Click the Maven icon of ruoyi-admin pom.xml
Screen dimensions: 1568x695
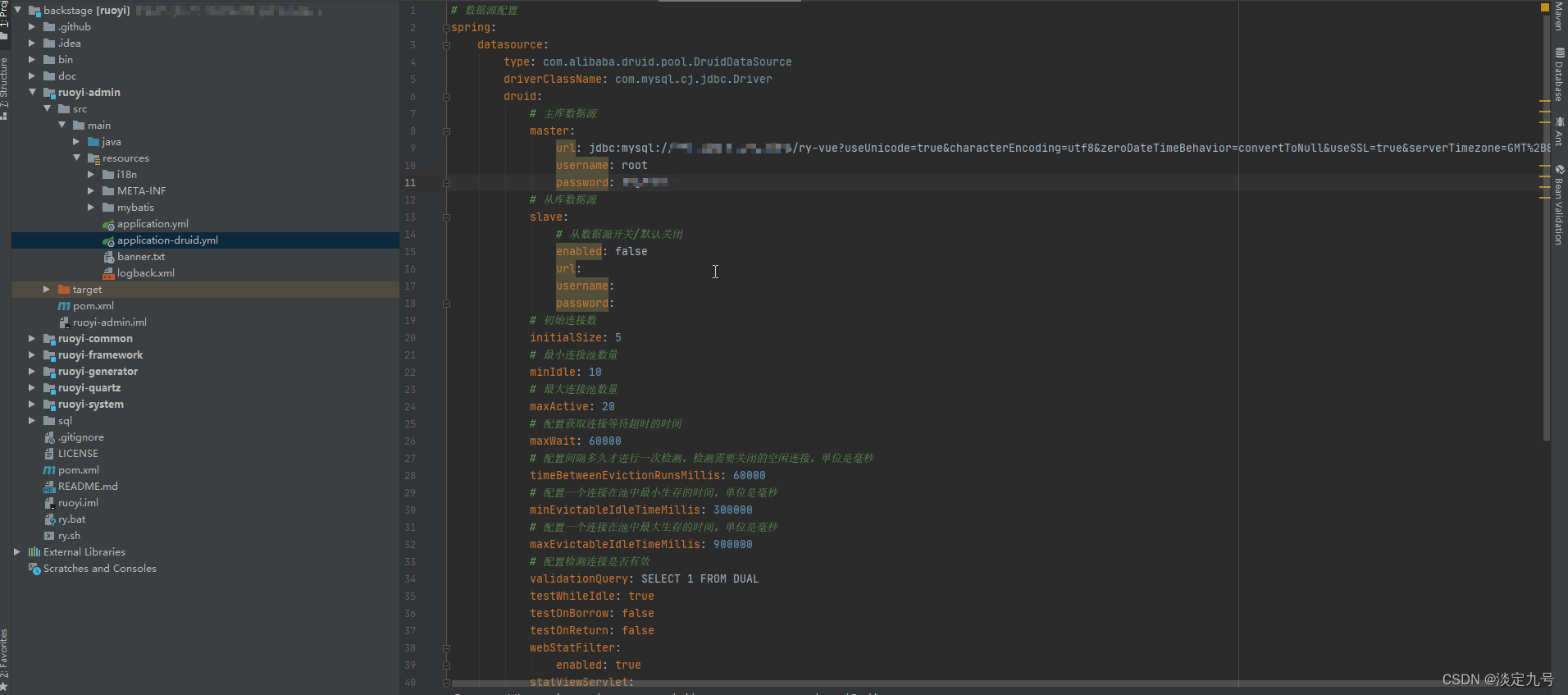64,306
